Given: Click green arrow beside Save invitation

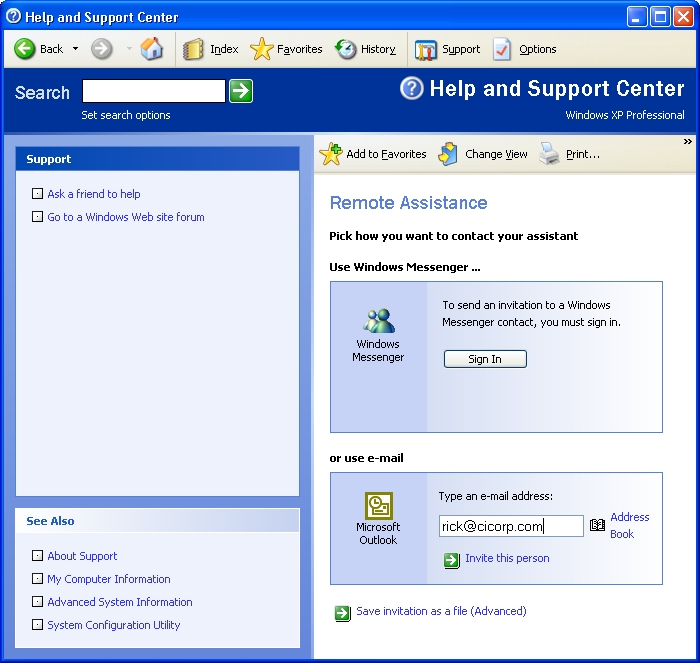Looking at the screenshot, I should point(342,613).
